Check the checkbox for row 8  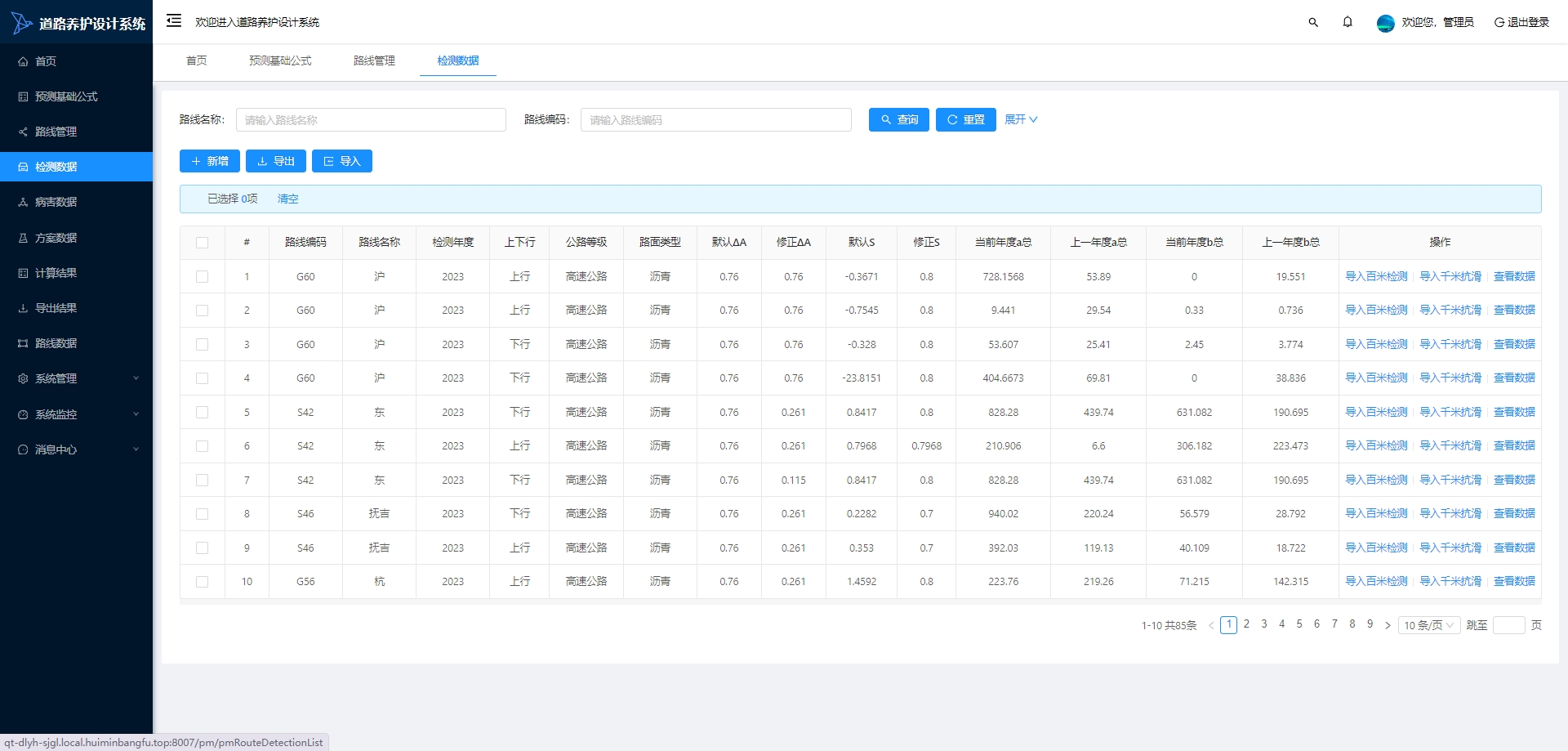(202, 514)
